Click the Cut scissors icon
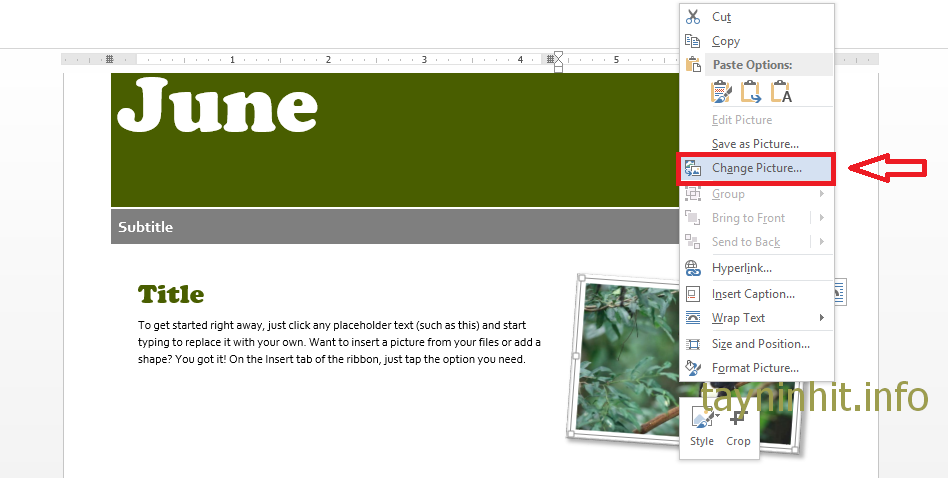The width and height of the screenshot is (948, 478). pyautogui.click(x=692, y=17)
